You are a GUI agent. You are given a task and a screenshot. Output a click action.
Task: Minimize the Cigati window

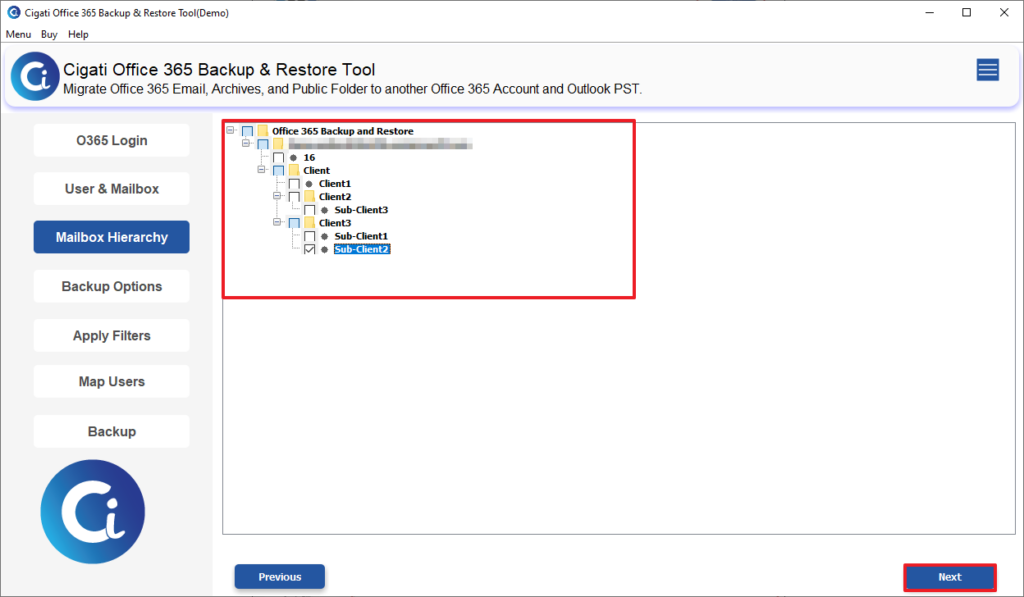point(929,12)
